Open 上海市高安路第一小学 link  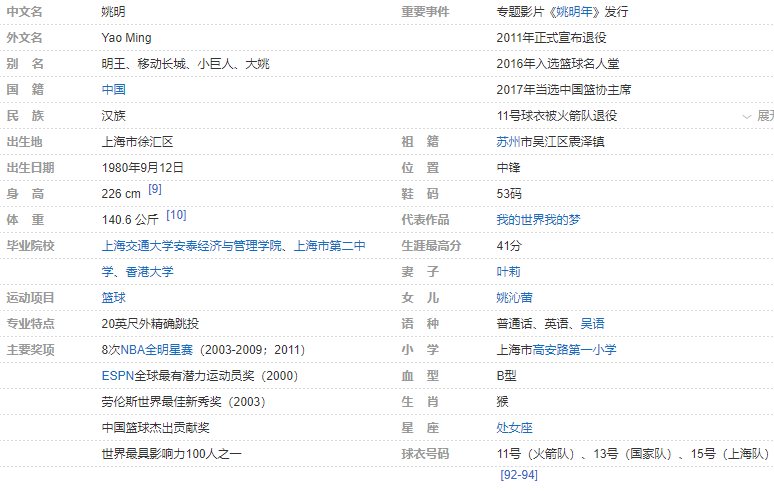(x=556, y=350)
